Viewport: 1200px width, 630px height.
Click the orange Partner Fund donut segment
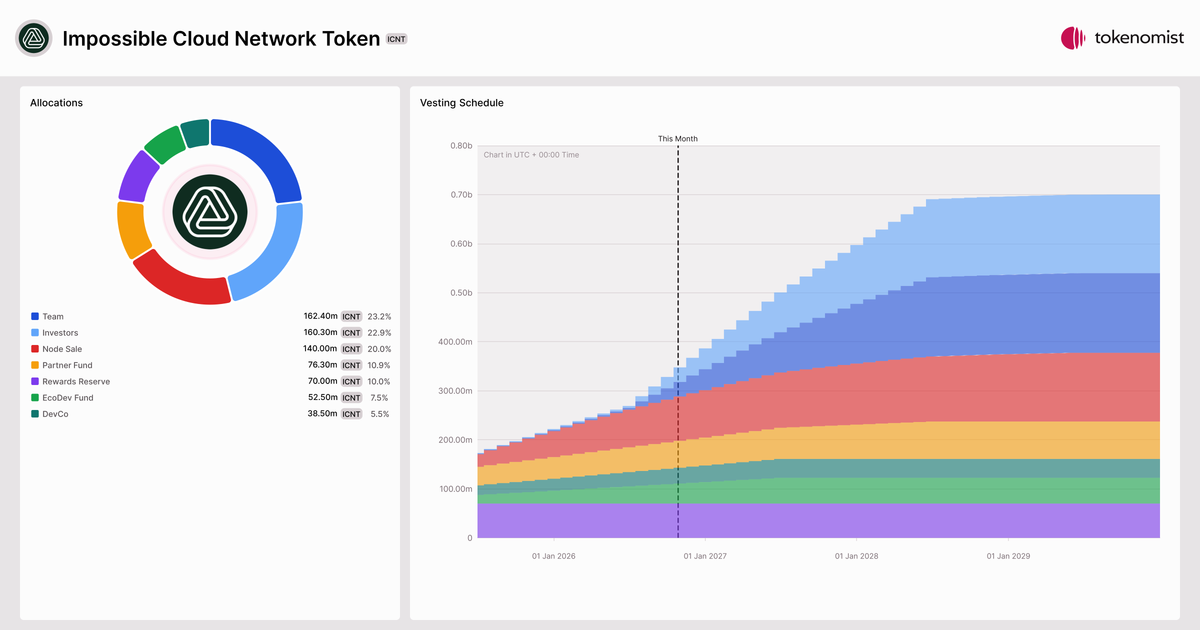(x=131, y=229)
